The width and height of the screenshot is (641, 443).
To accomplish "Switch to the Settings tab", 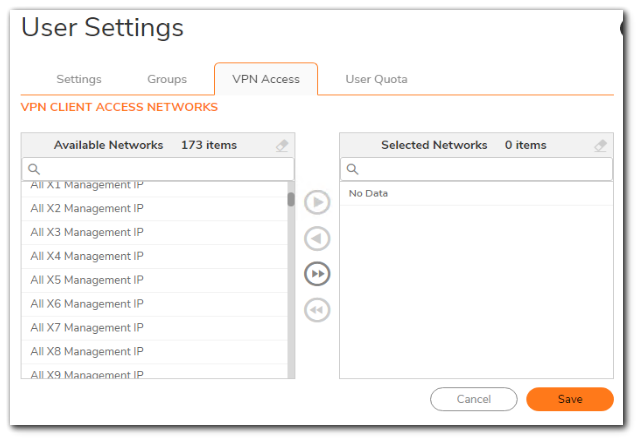I will pos(79,79).
